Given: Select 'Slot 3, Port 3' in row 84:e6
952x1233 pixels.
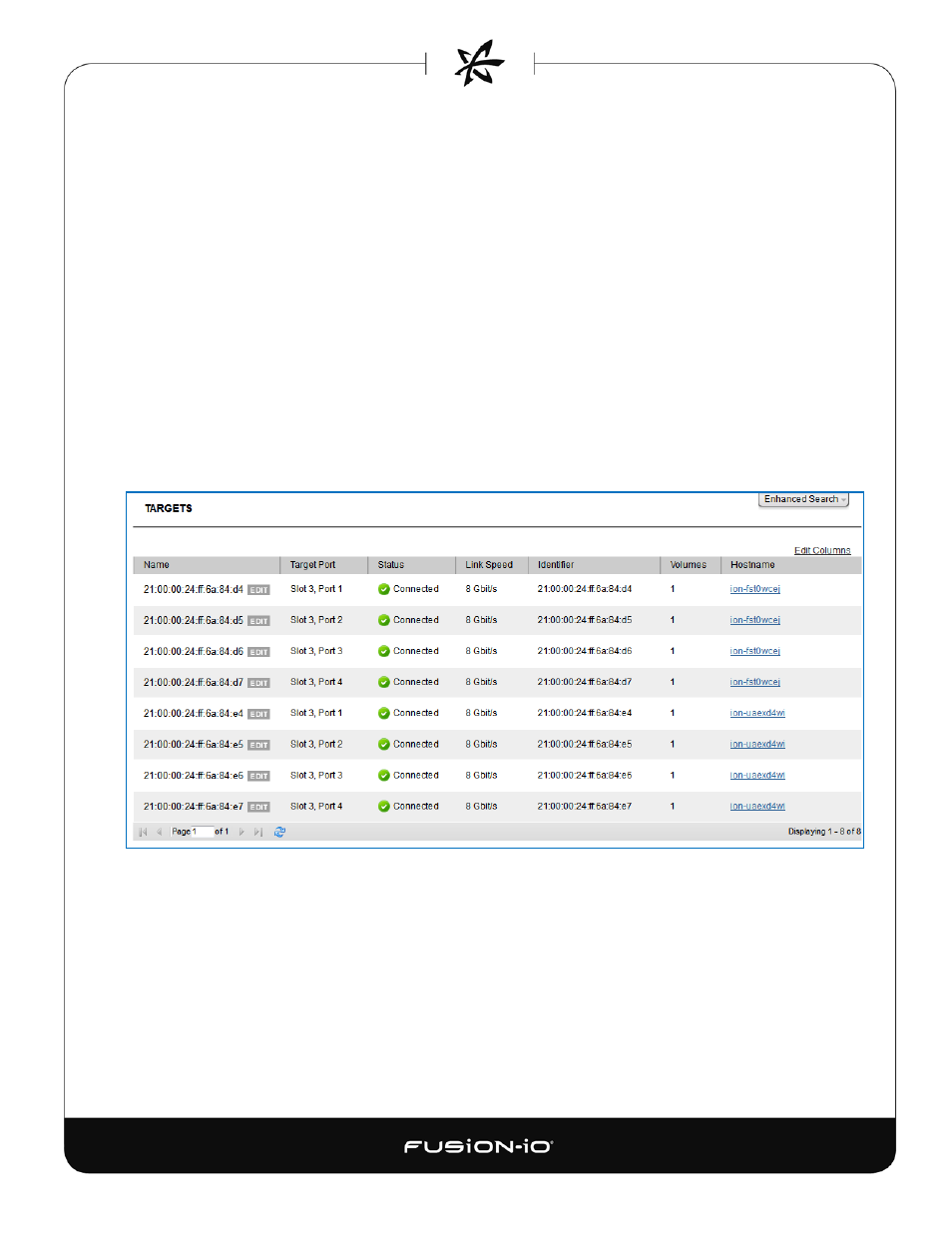Looking at the screenshot, I should (x=316, y=775).
